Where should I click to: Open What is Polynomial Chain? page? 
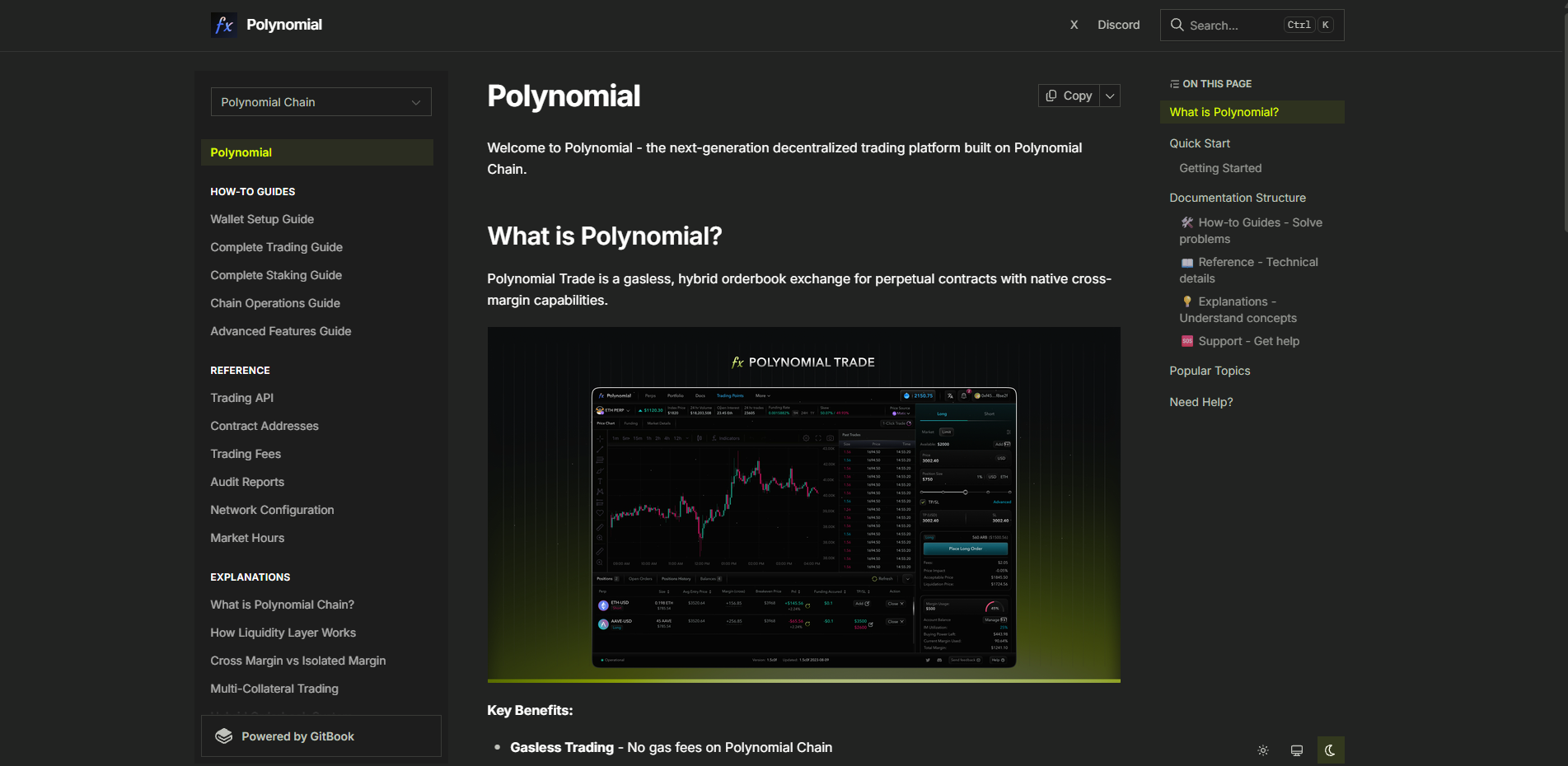coord(282,605)
